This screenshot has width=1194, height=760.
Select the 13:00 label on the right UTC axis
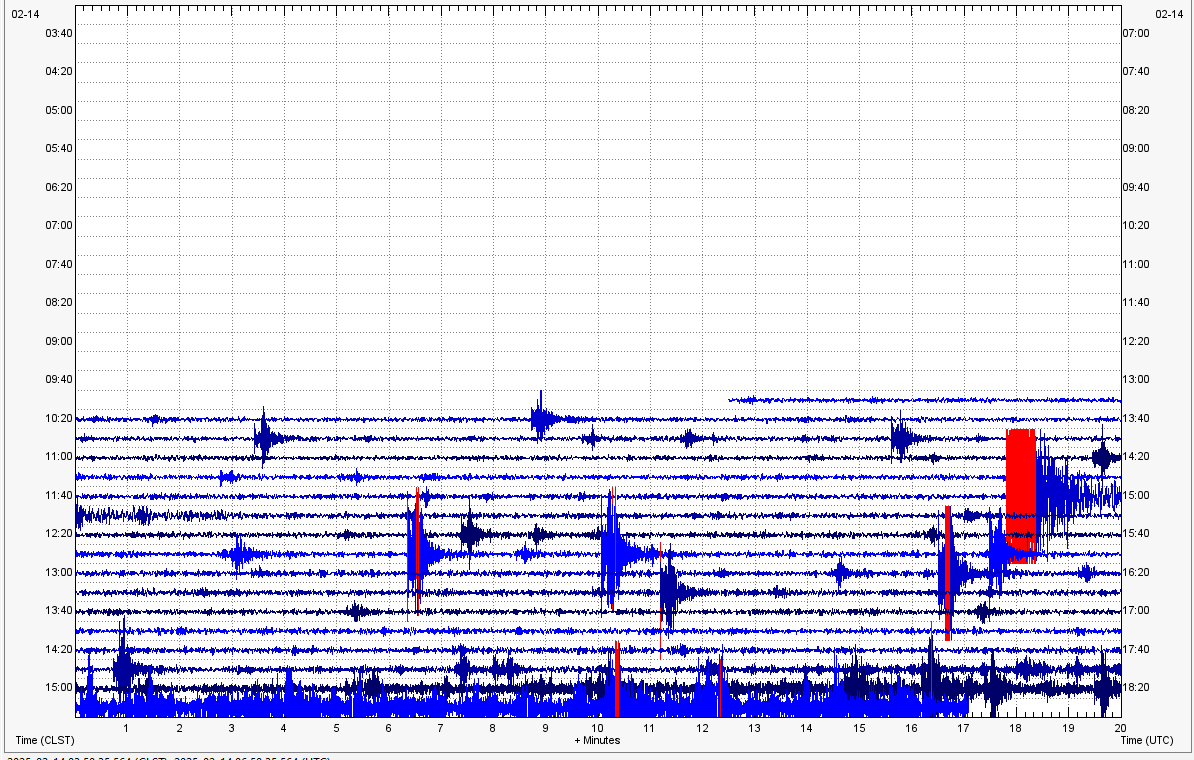1137,379
